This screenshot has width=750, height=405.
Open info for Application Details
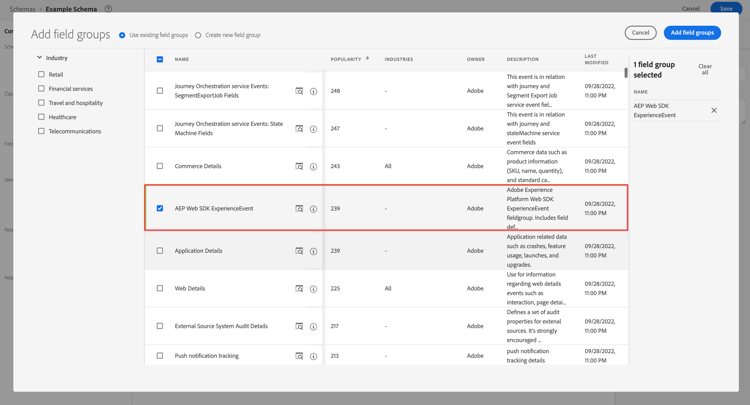click(313, 251)
